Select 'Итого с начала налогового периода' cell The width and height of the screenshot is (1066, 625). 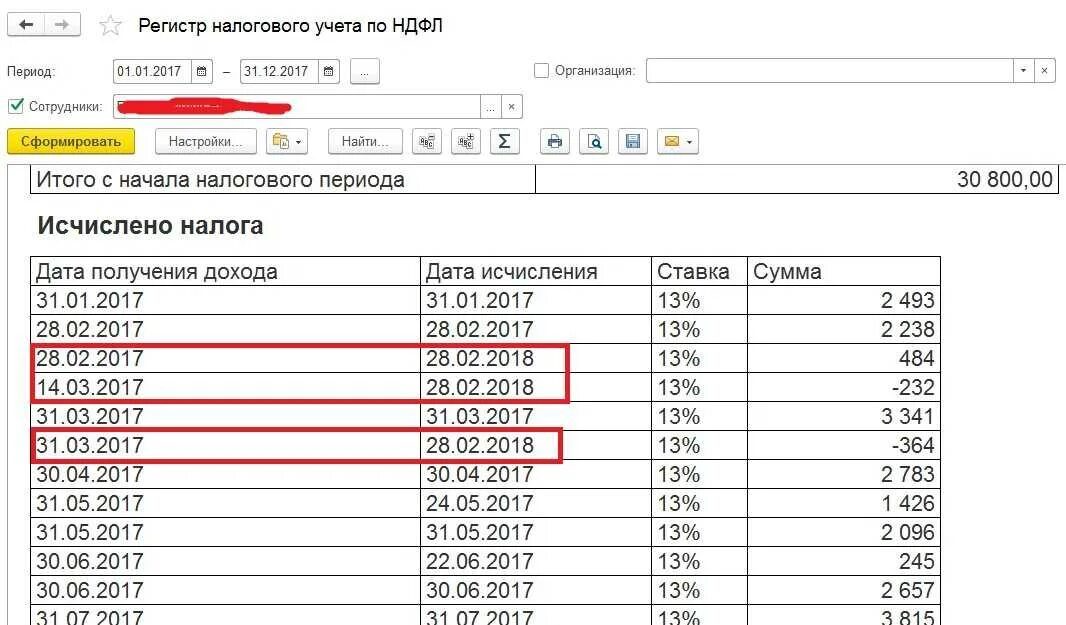(x=283, y=180)
